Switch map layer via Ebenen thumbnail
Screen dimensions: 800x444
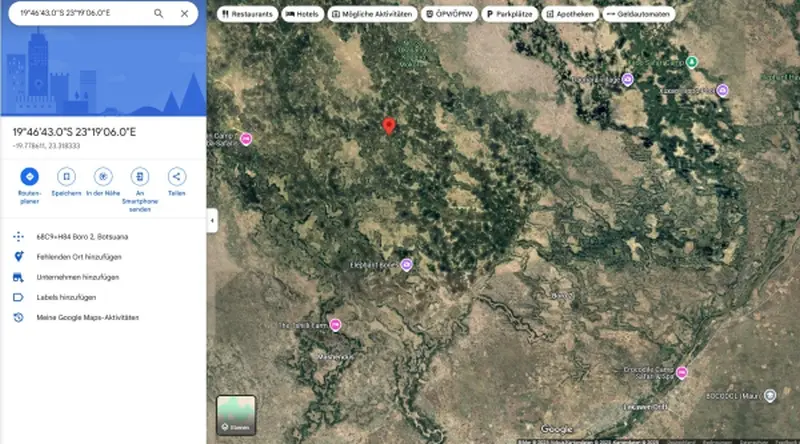coord(236,415)
